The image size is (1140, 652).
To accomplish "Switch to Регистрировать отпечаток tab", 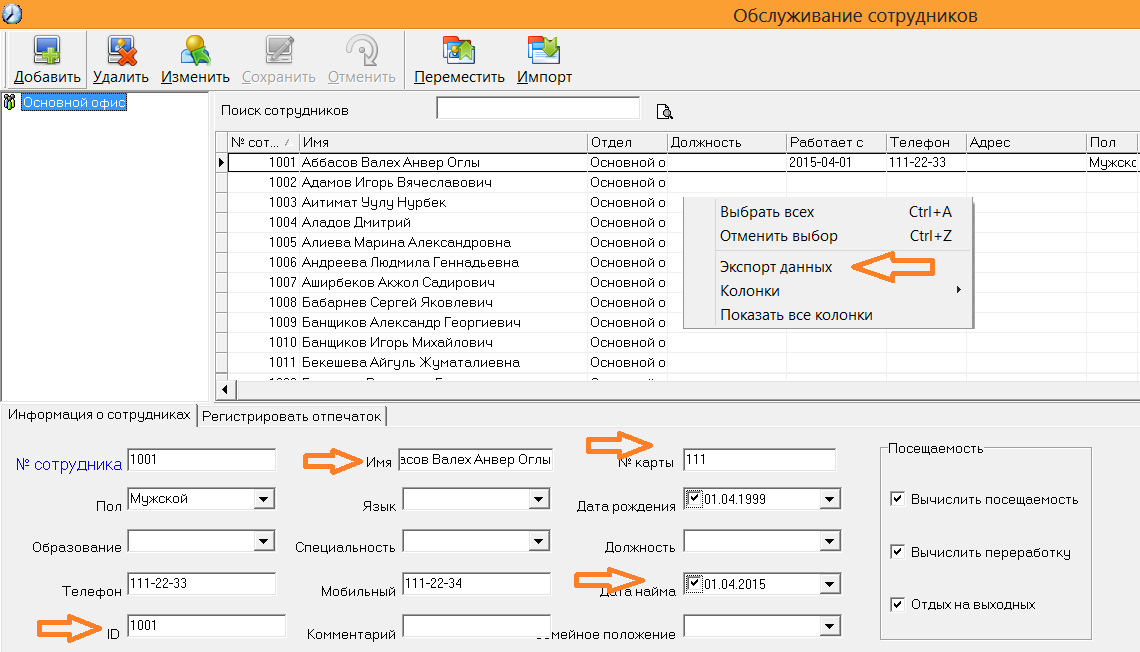I will [x=292, y=416].
